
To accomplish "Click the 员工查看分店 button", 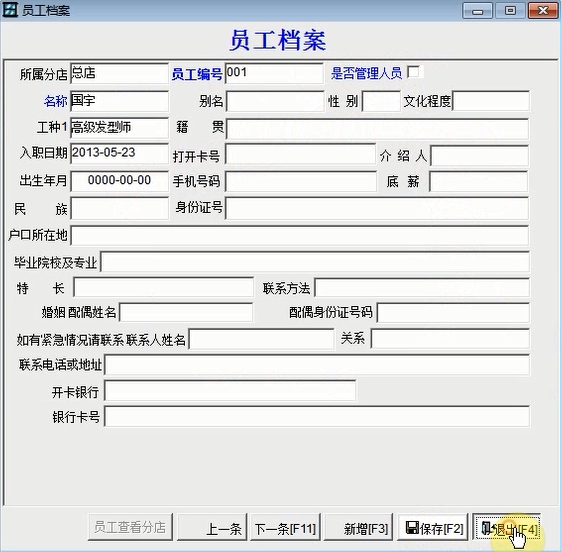I will pos(130,527).
